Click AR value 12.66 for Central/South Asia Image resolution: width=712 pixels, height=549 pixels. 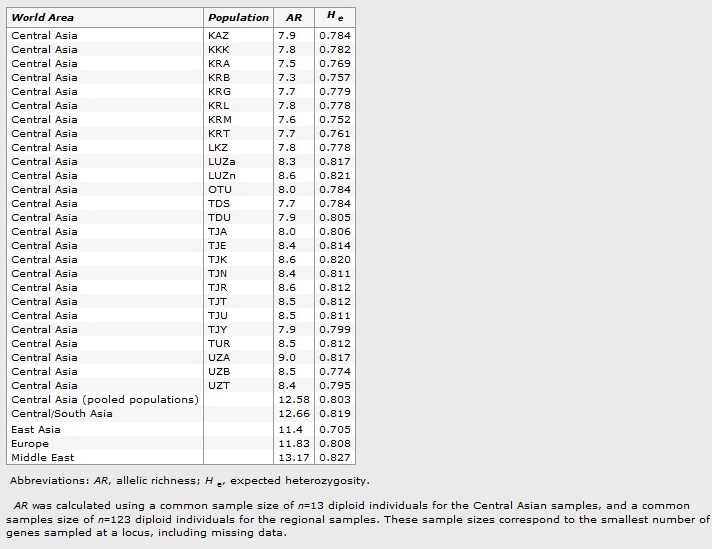tap(294, 414)
